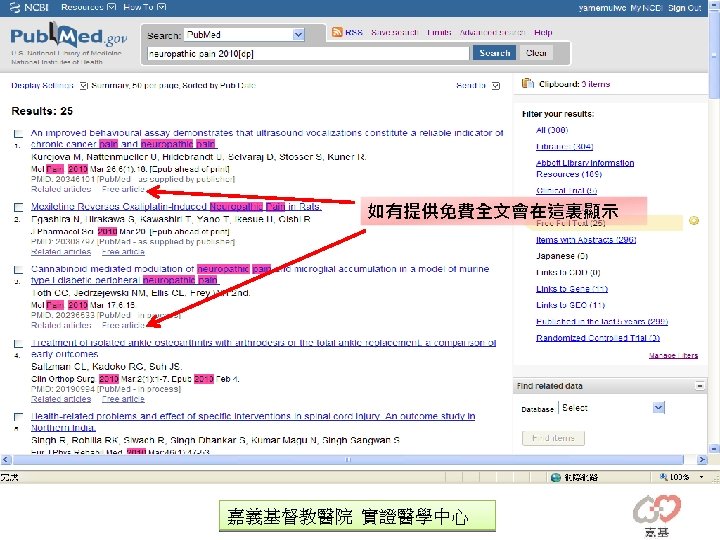This screenshot has width=720, height=540.
Task: Check result 4 ankle osteoarthritis article checkbox
Action: click(18, 343)
